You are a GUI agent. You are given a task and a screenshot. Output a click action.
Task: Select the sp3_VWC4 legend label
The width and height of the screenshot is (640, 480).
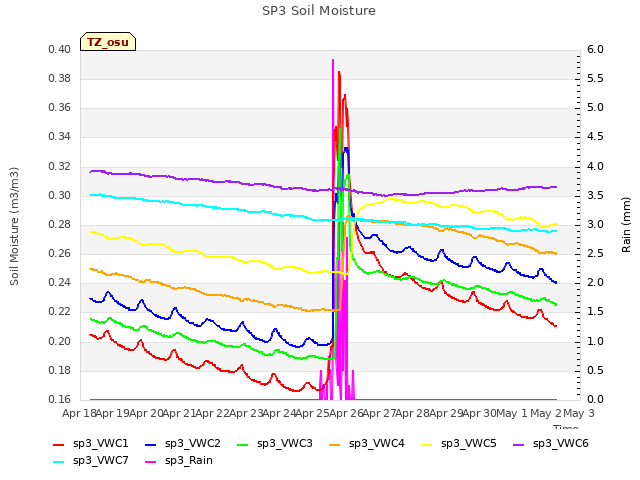(x=376, y=444)
